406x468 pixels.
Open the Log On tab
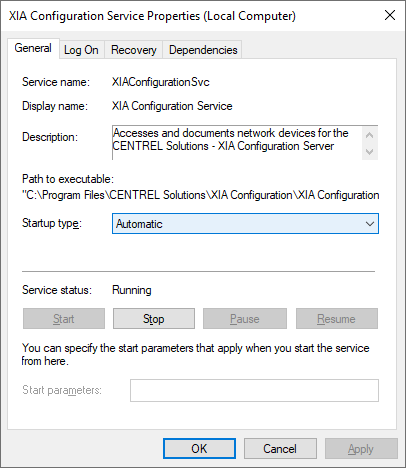82,50
